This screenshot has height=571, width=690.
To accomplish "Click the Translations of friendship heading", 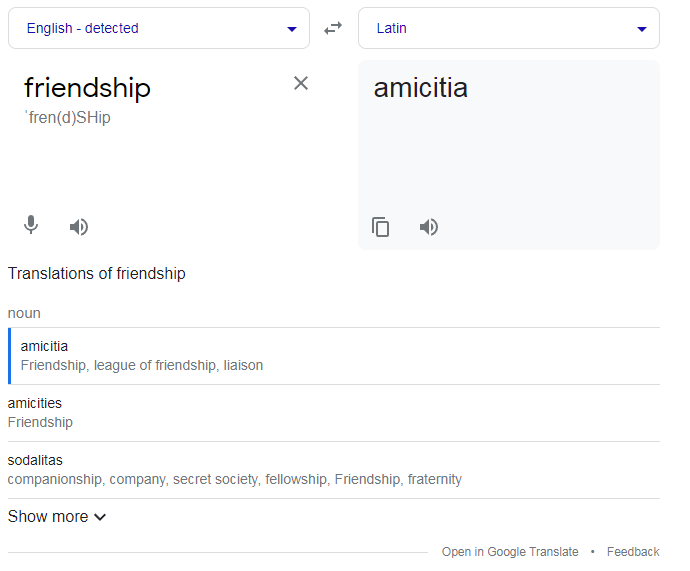I will pyautogui.click(x=97, y=274).
